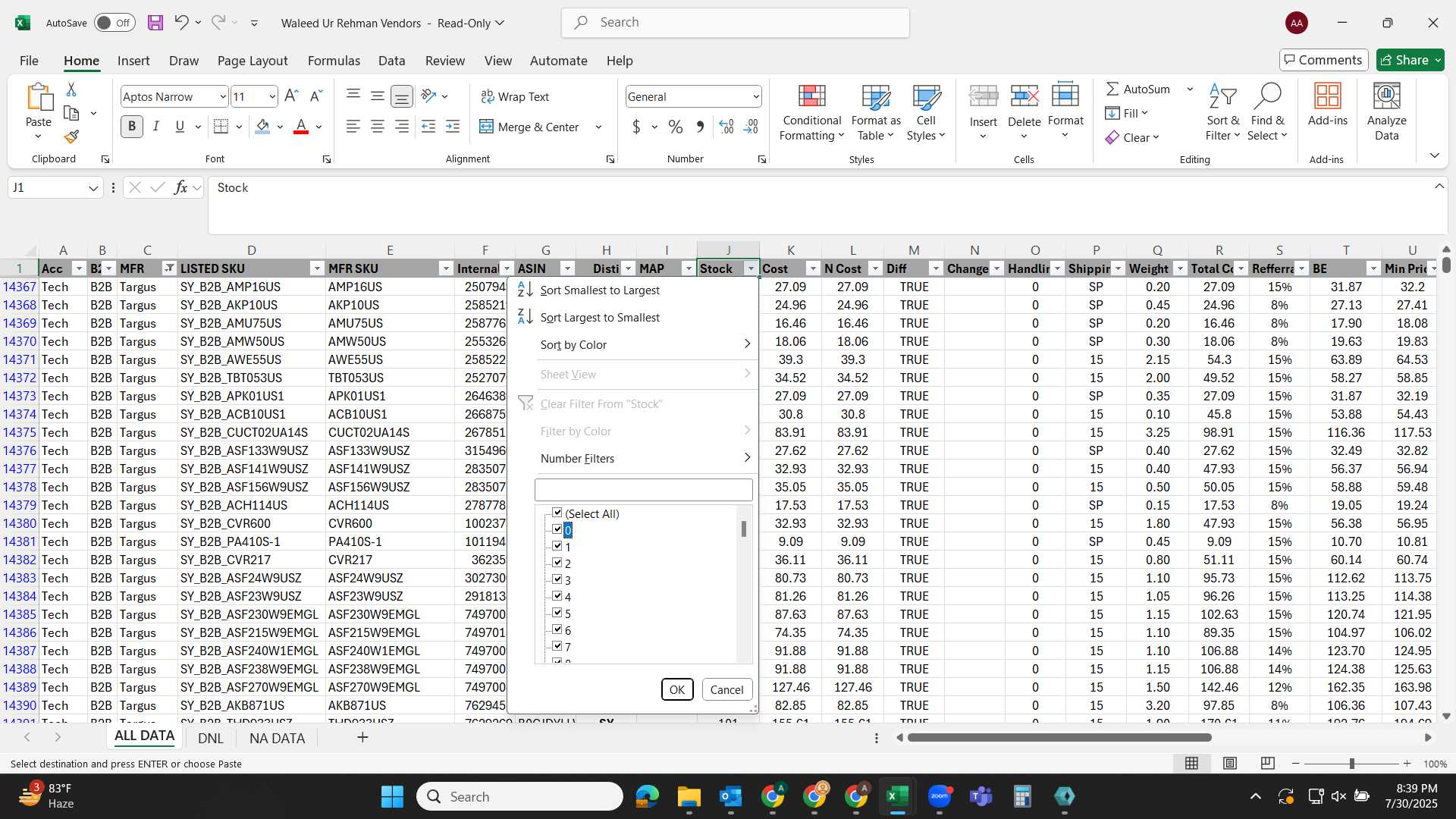Open filter dropdown on LISTED SKU column
The width and height of the screenshot is (1456, 819).
(317, 268)
